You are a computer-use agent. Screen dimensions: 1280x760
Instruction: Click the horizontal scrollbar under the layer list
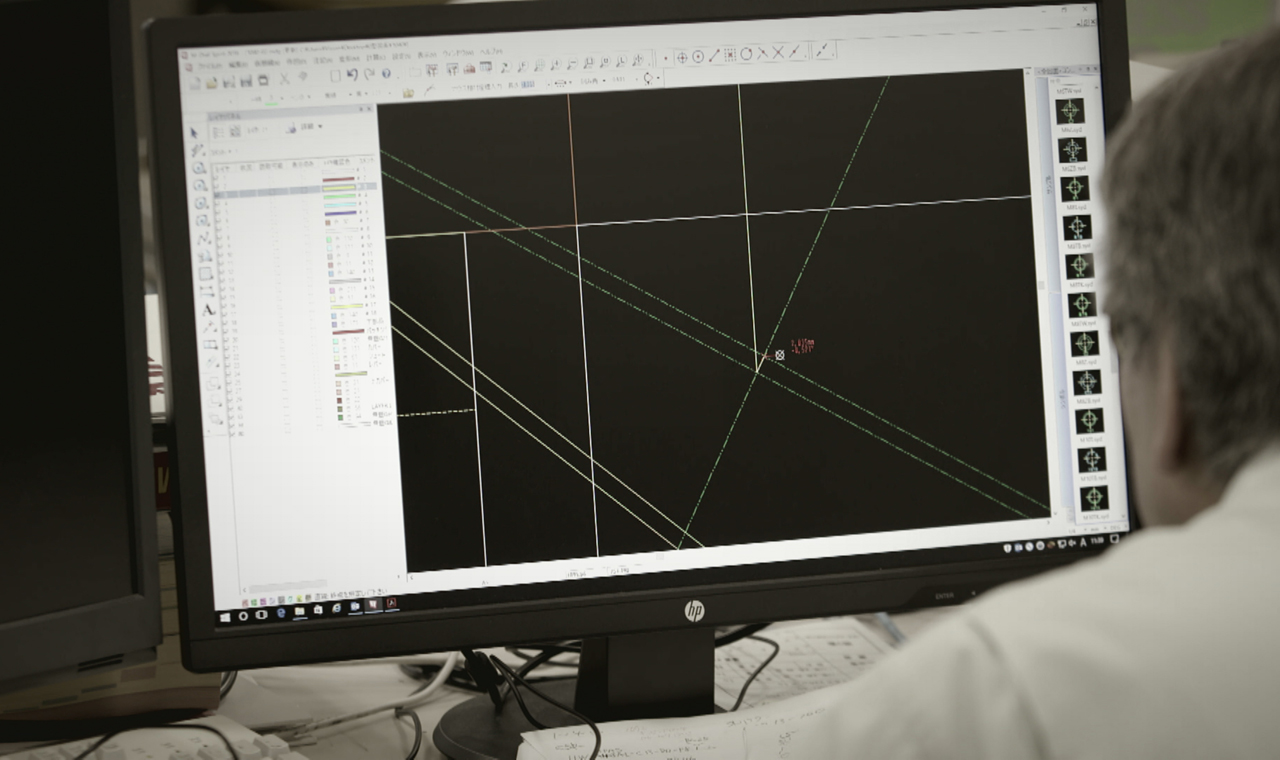pyautogui.click(x=288, y=586)
